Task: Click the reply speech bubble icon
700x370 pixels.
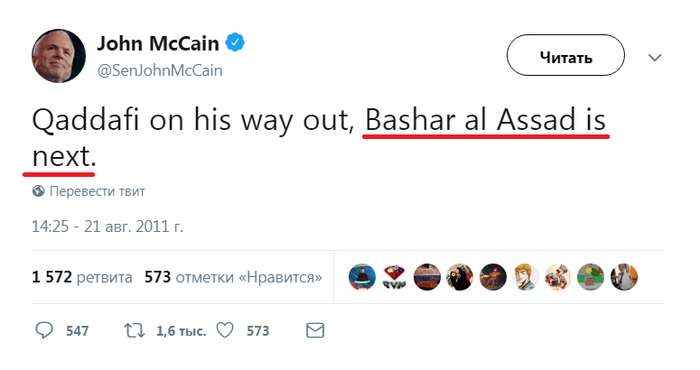Action: [44, 331]
